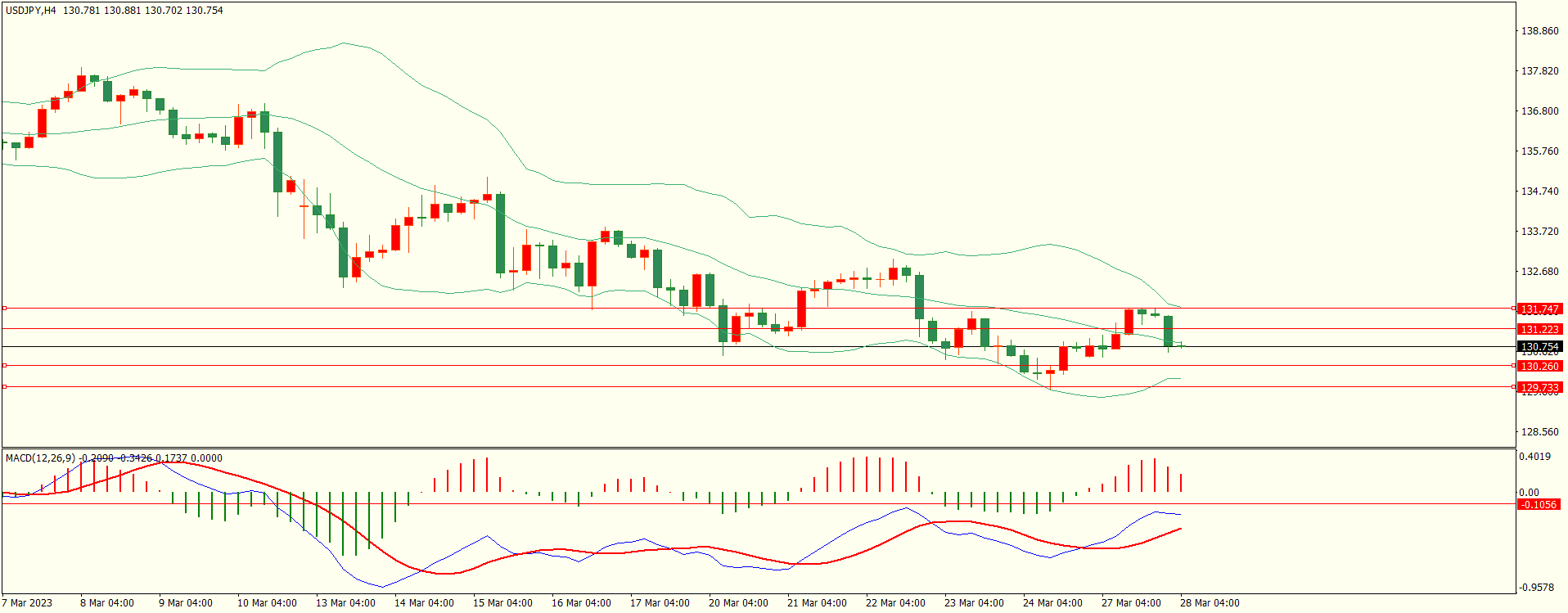Image resolution: width=1568 pixels, height=613 pixels.
Task: Click the 9 Mar 04:00 time label
Action: (186, 603)
